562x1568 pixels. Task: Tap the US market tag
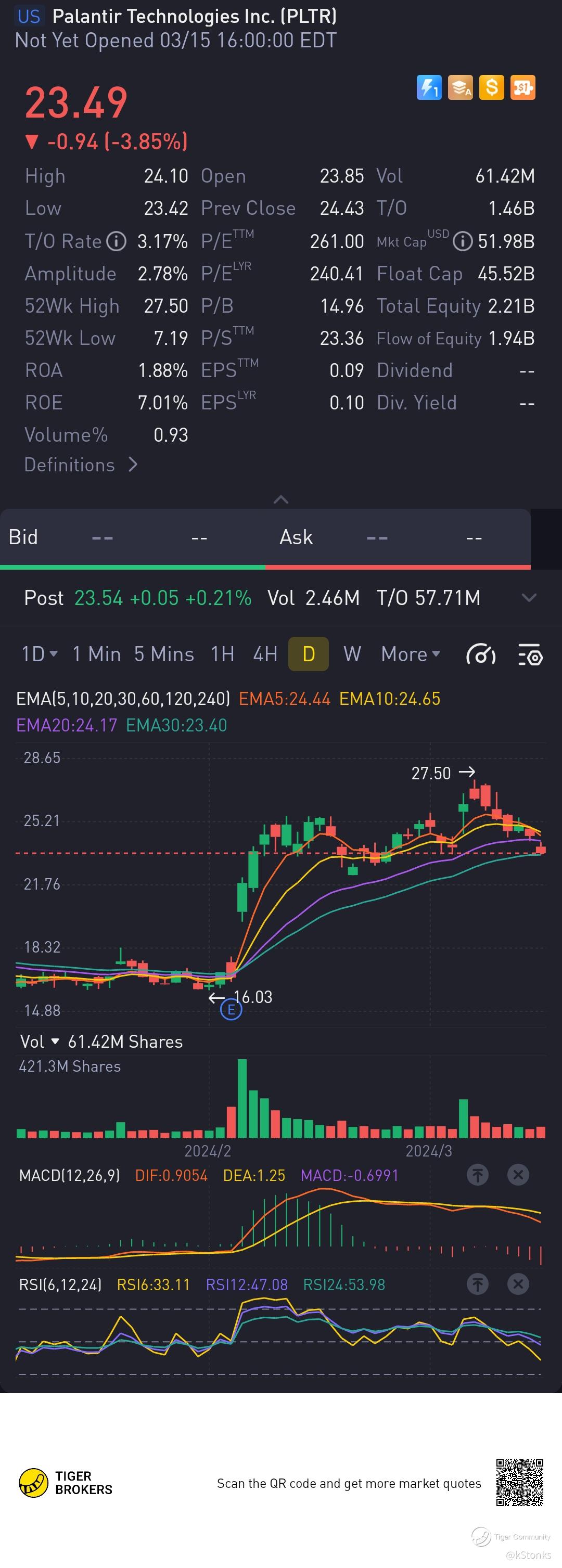coord(29,17)
